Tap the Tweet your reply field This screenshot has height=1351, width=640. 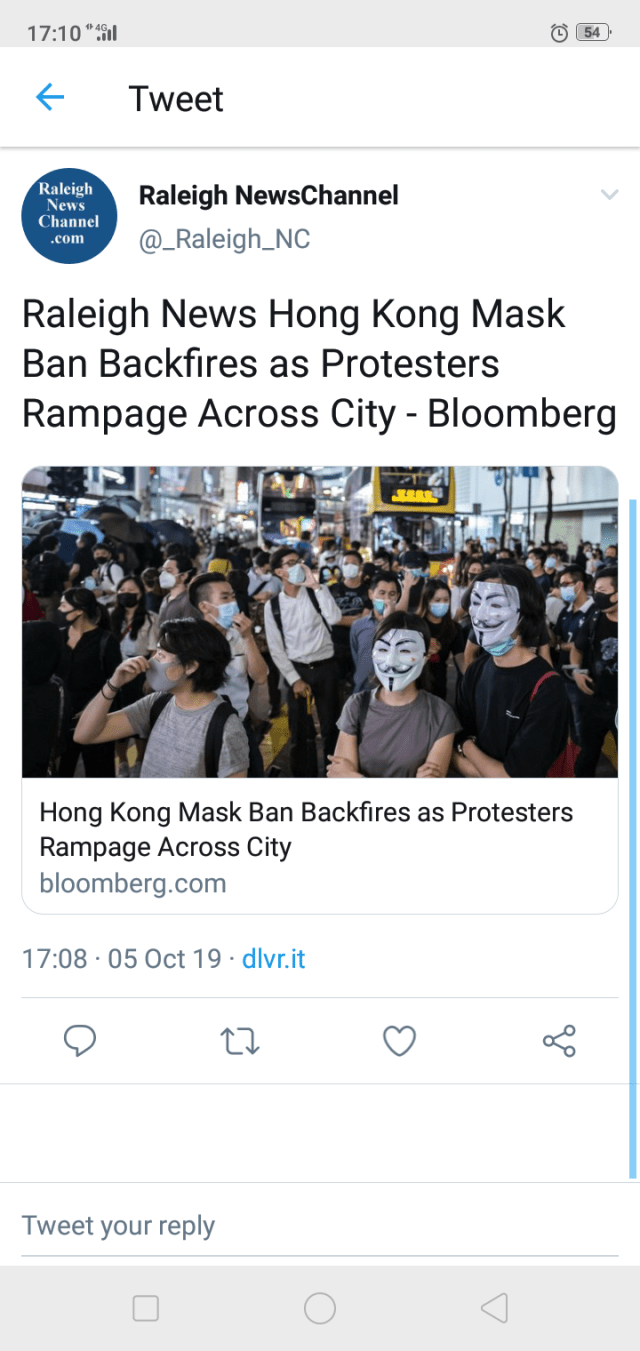(x=320, y=1226)
